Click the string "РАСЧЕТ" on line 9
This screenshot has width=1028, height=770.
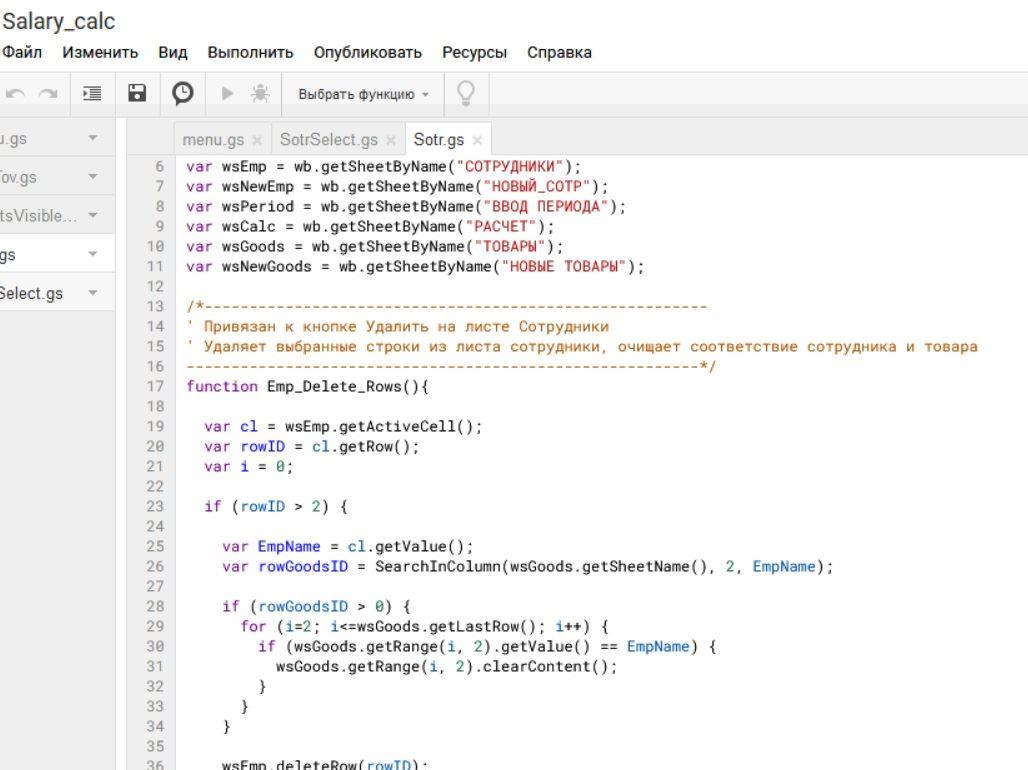[x=501, y=227]
